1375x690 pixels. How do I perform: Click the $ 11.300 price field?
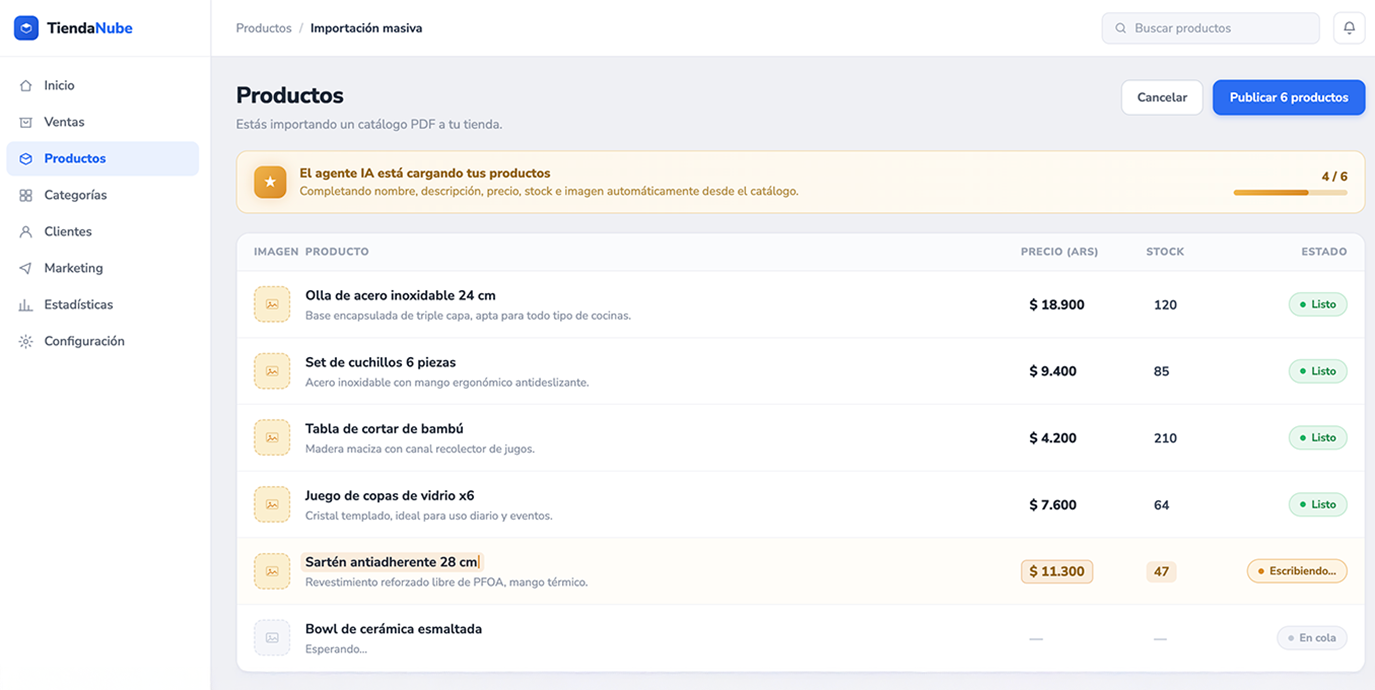tap(1057, 571)
